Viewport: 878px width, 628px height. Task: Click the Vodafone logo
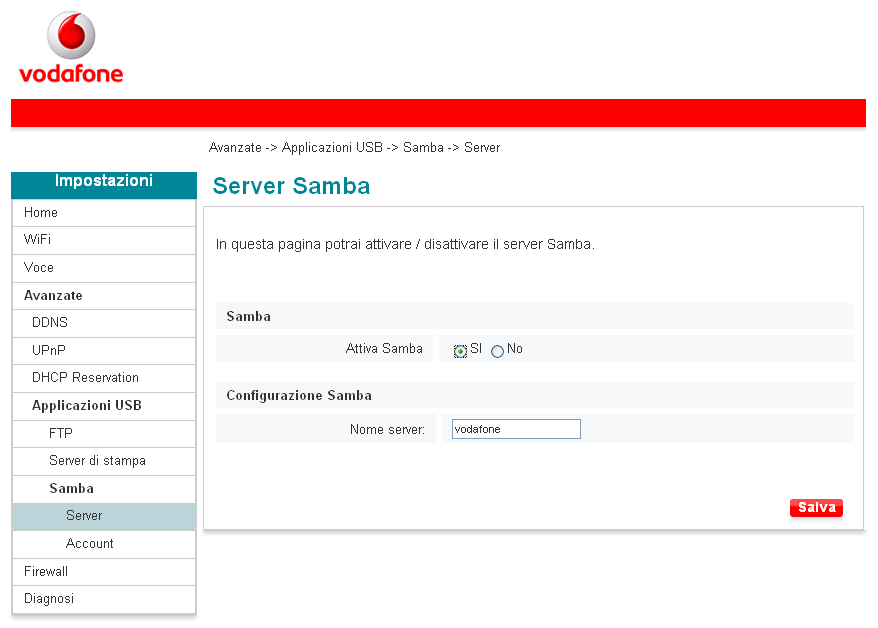70,48
